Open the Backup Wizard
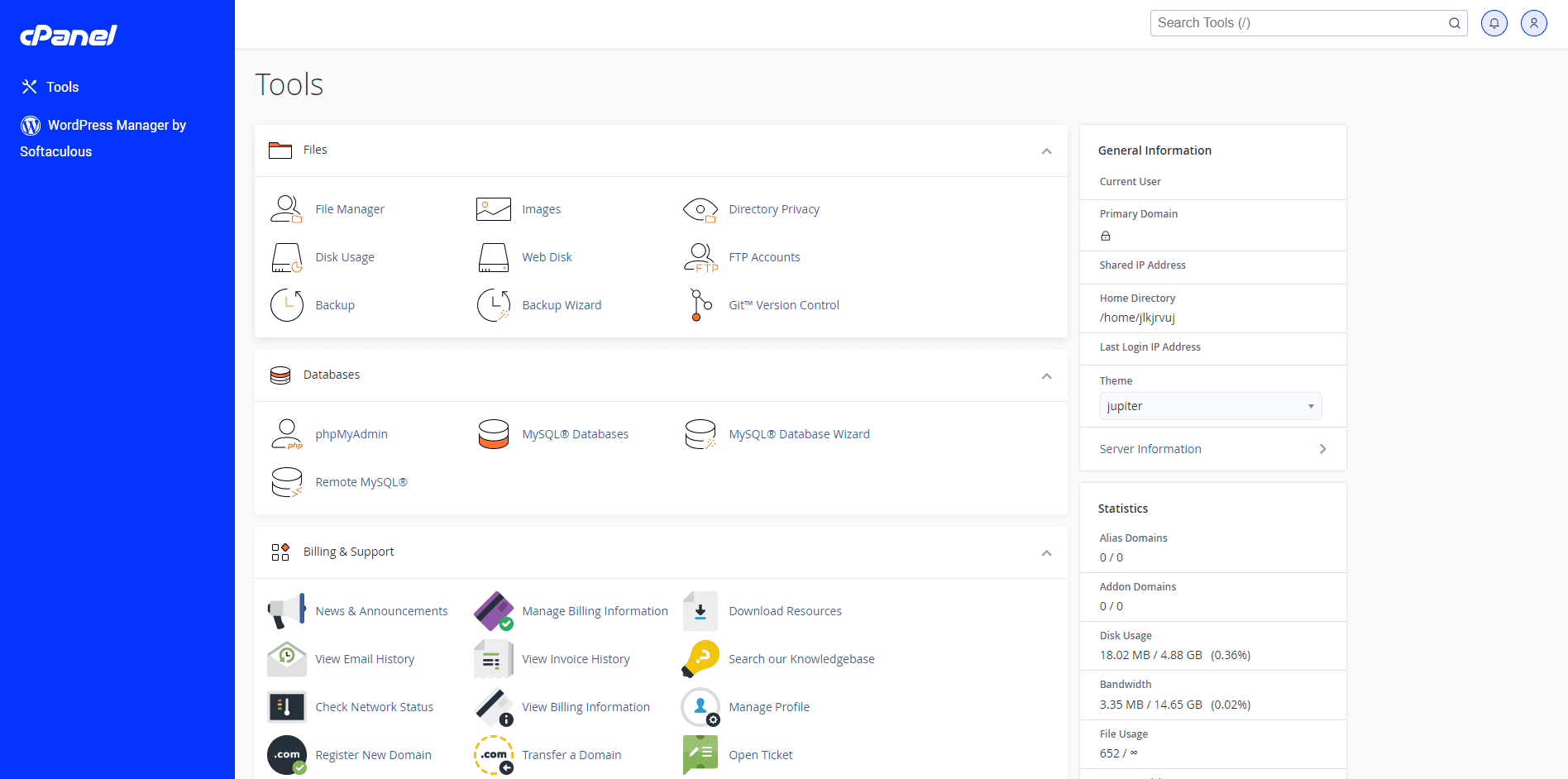This screenshot has width=1568, height=779. [561, 304]
